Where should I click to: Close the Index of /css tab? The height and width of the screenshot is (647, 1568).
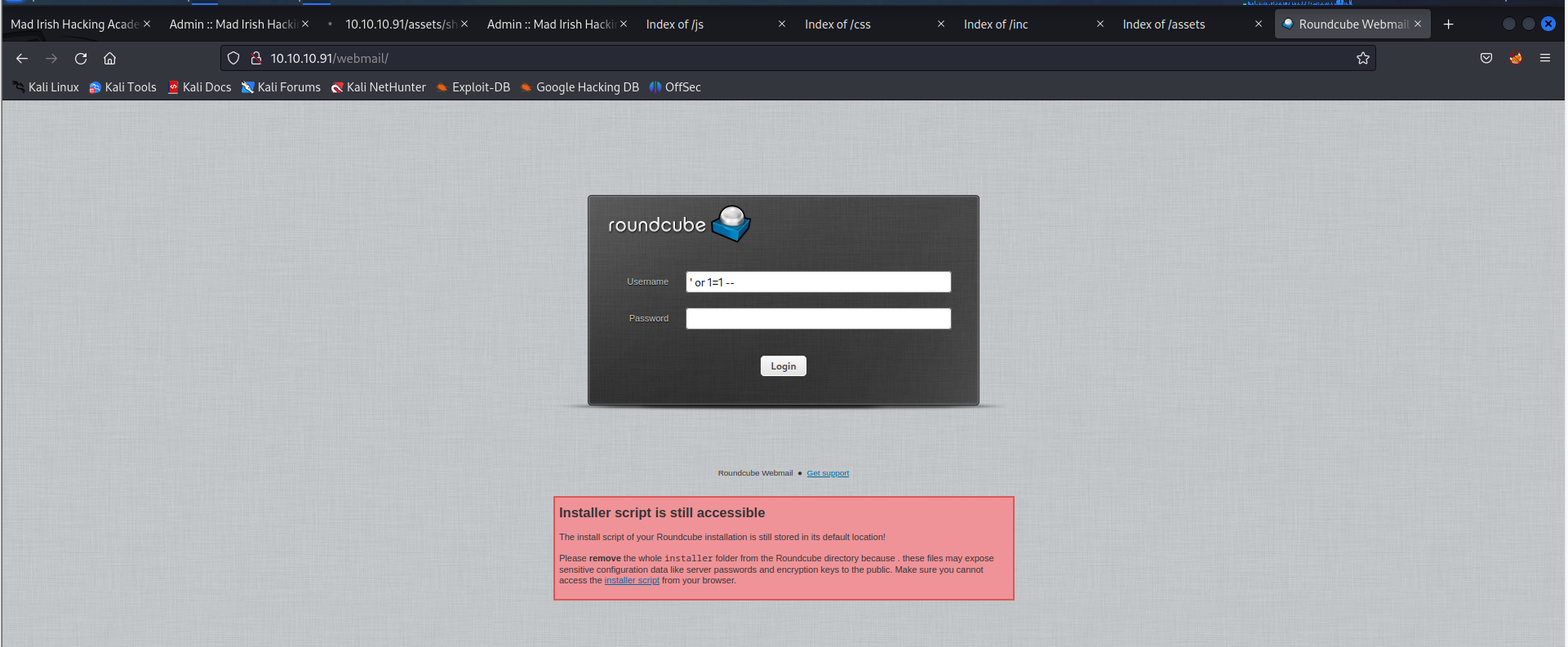pos(941,24)
